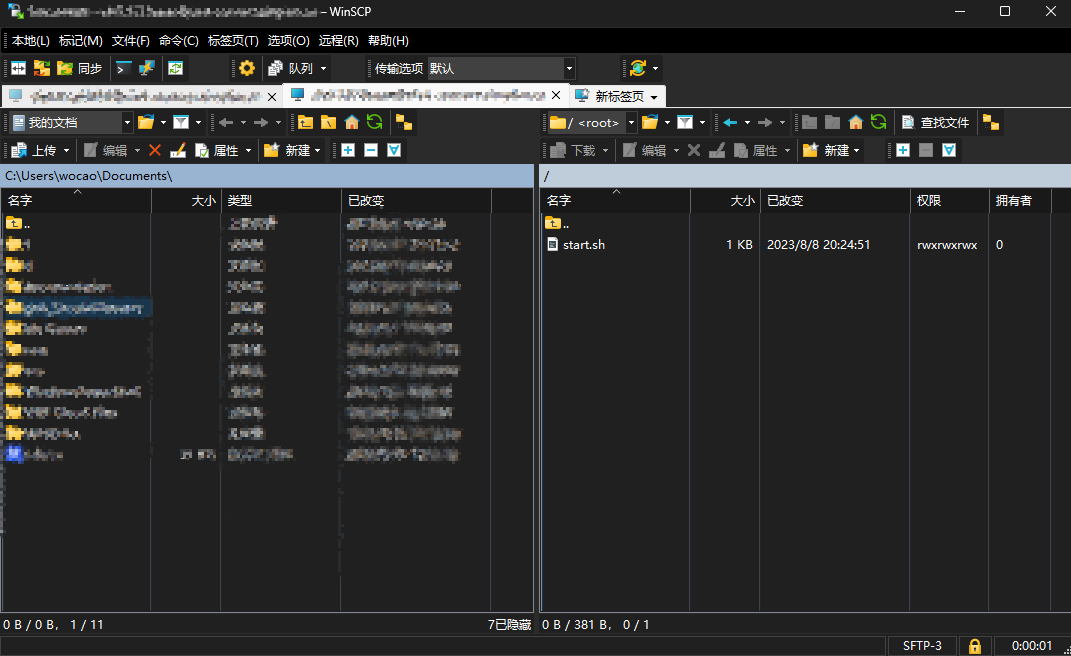Viewport: 1071px width, 656px height.
Task: Expand the 我的文档 local drive dropdown
Action: click(127, 122)
